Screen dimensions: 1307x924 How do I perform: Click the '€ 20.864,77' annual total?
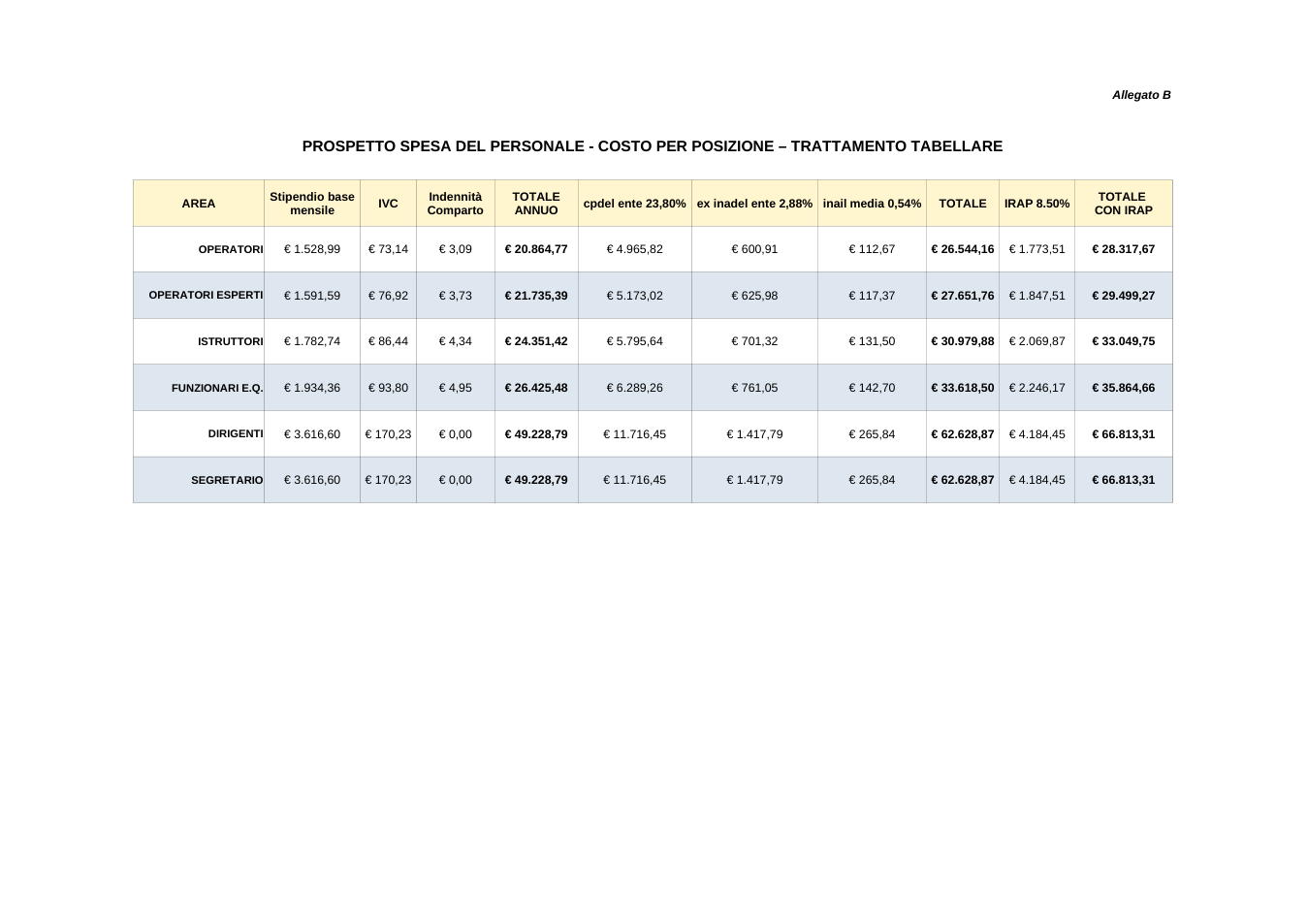point(536,249)
